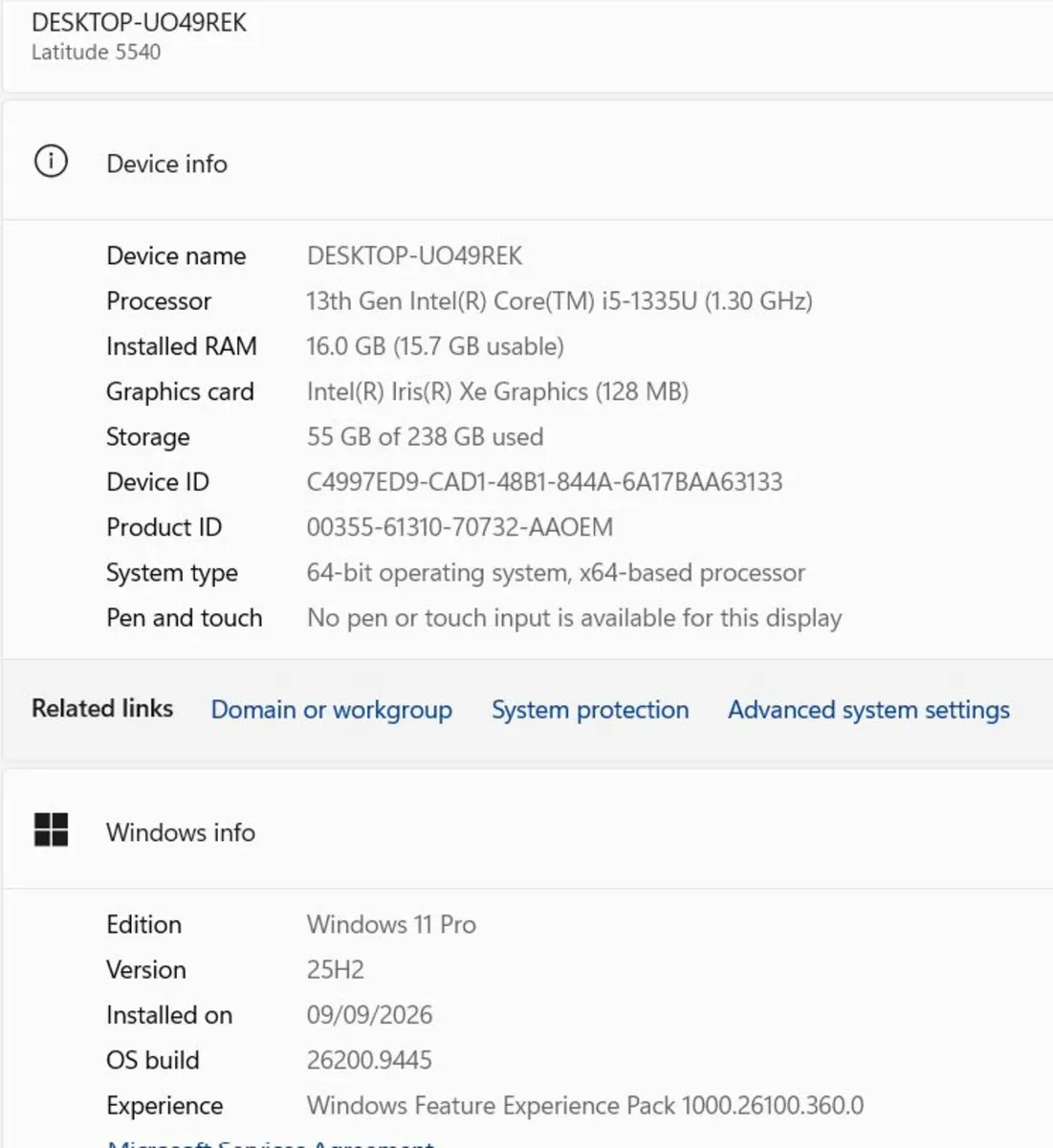
Task: Click the Latitude 5540 model text
Action: click(96, 53)
